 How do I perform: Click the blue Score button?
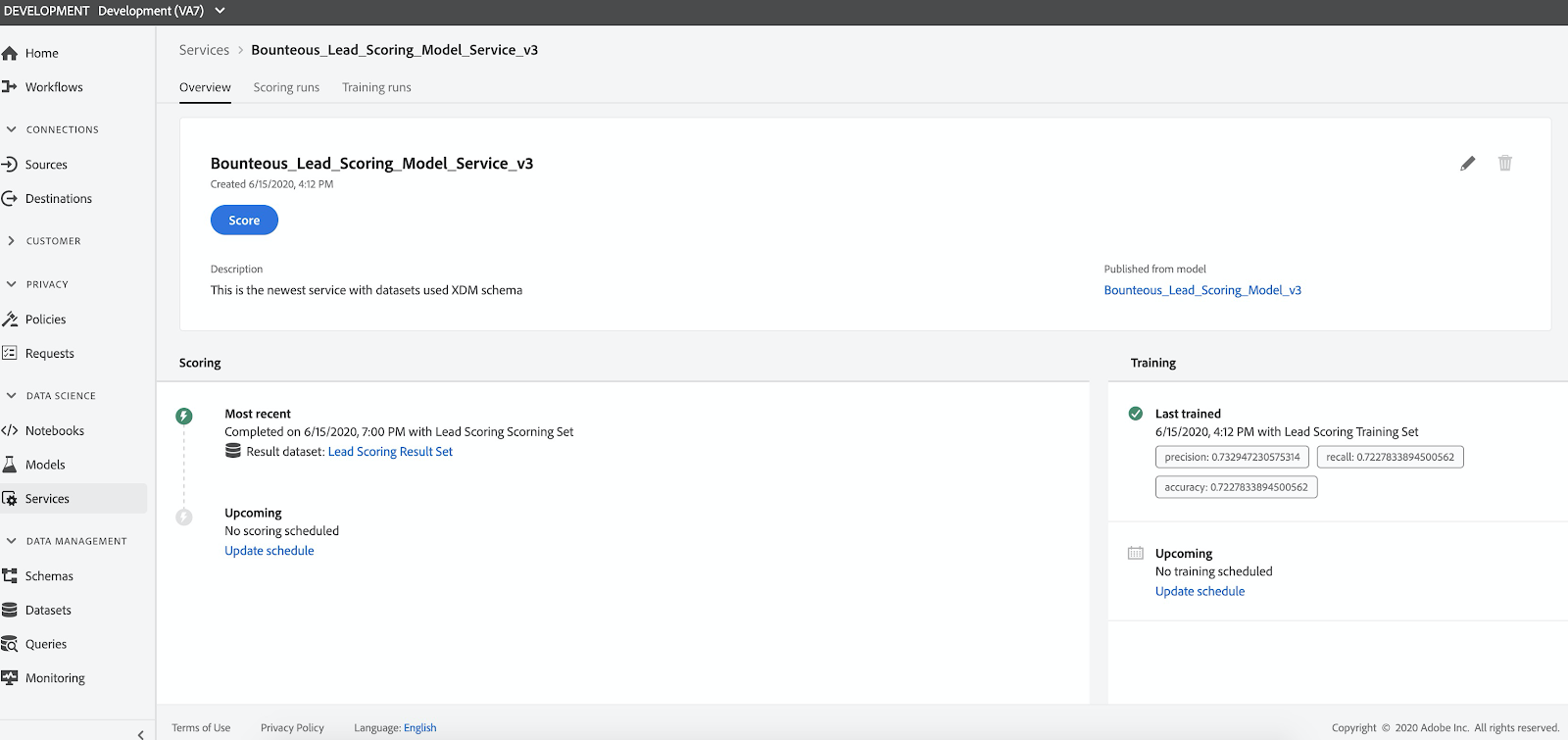[244, 220]
